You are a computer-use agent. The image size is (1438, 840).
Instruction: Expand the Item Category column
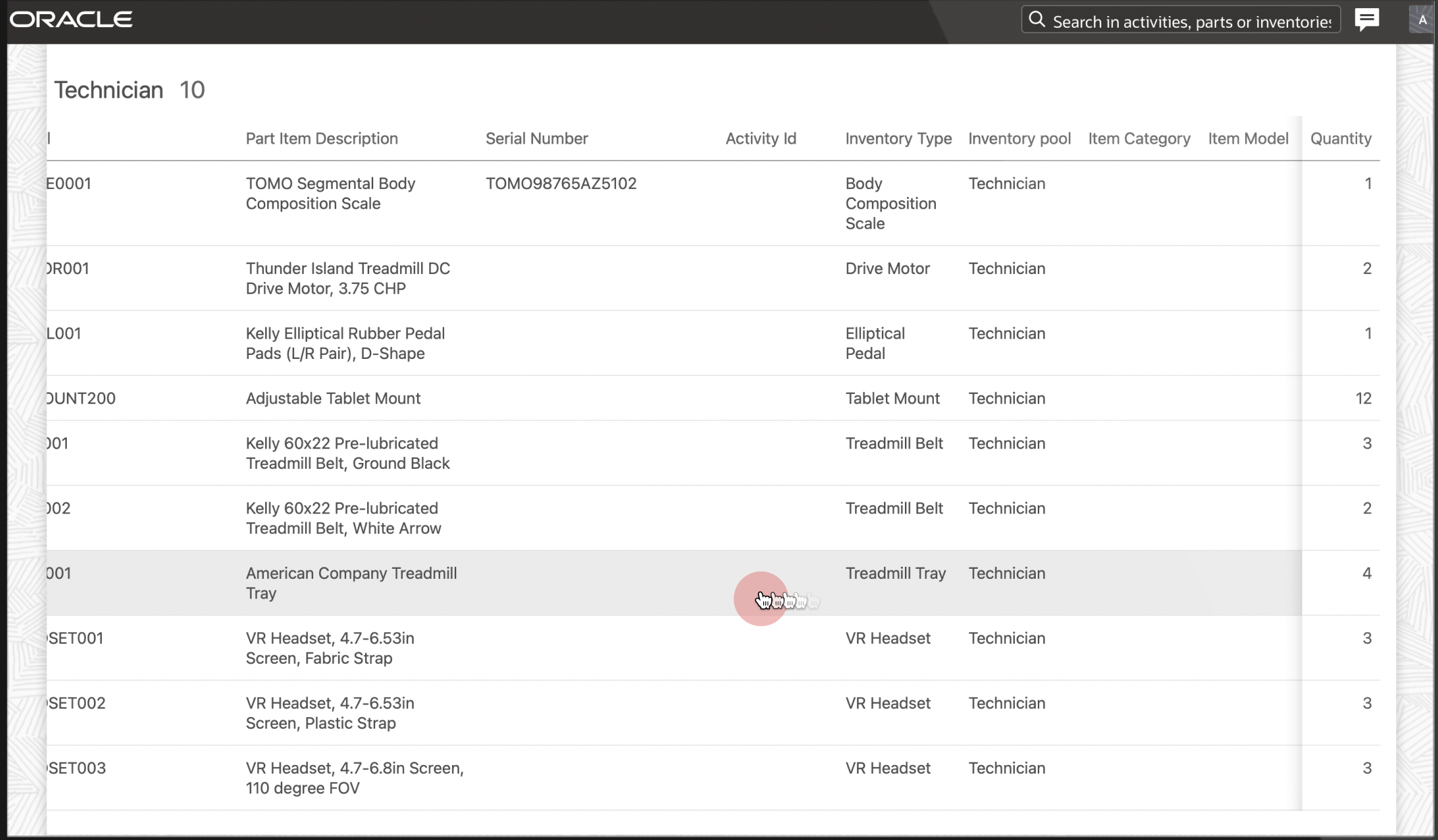pyautogui.click(x=1199, y=138)
